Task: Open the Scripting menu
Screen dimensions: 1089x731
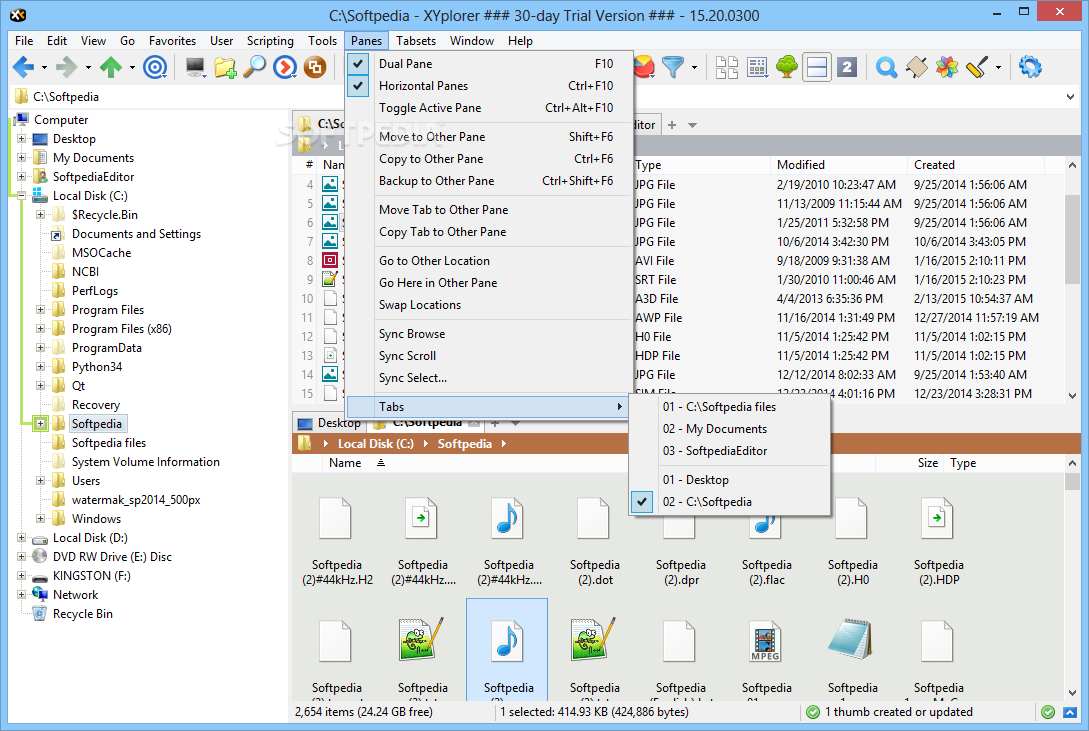Action: coord(270,41)
